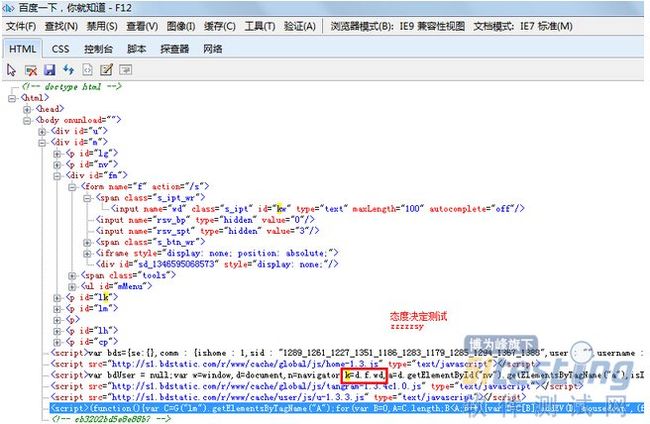This screenshot has width=650, height=424.
Task: Select the div id="sd_1346595068573" row
Action: (217, 264)
